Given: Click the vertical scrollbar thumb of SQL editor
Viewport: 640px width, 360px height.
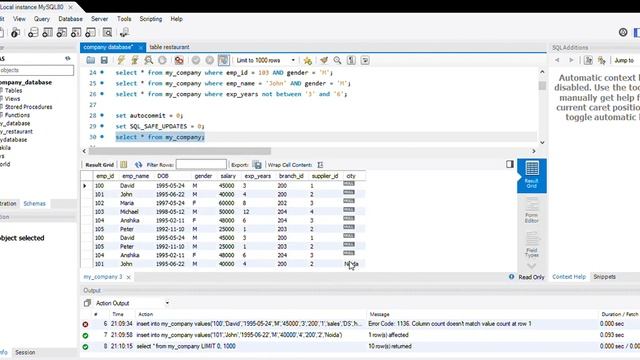Looking at the screenshot, I should (542, 86).
